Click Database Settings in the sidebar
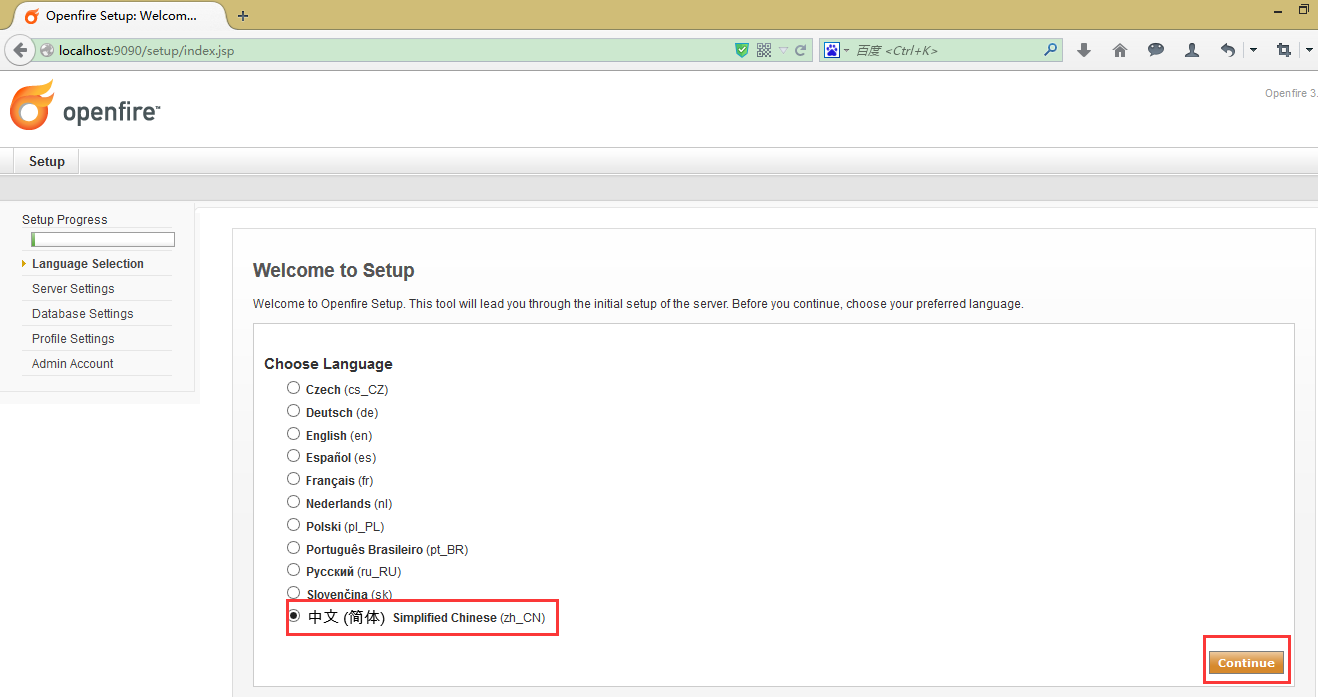 pos(82,314)
